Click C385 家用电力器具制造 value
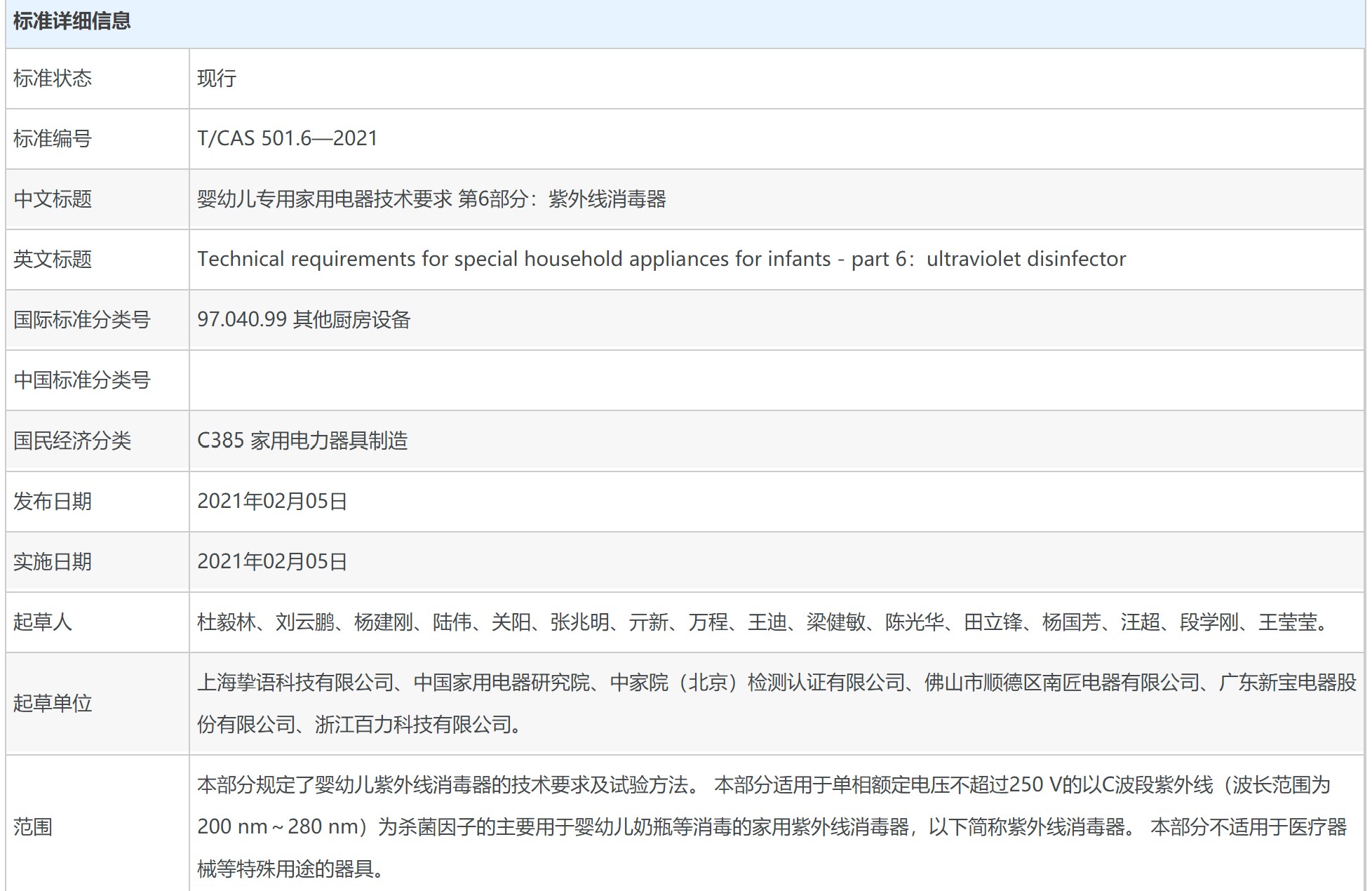 click(302, 441)
